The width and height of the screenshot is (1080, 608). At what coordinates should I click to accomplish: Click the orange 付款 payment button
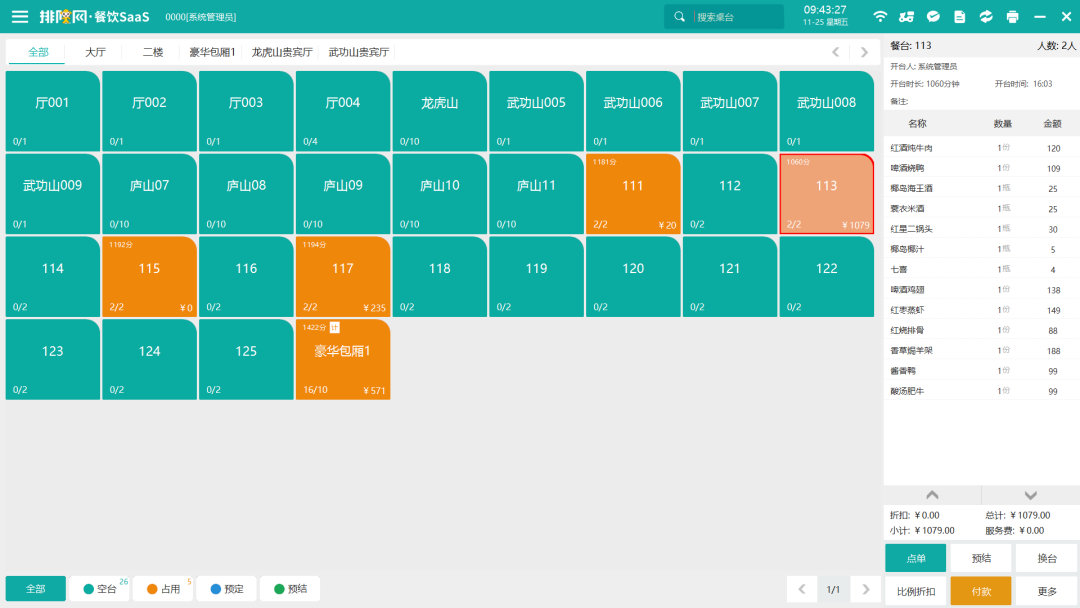click(980, 591)
